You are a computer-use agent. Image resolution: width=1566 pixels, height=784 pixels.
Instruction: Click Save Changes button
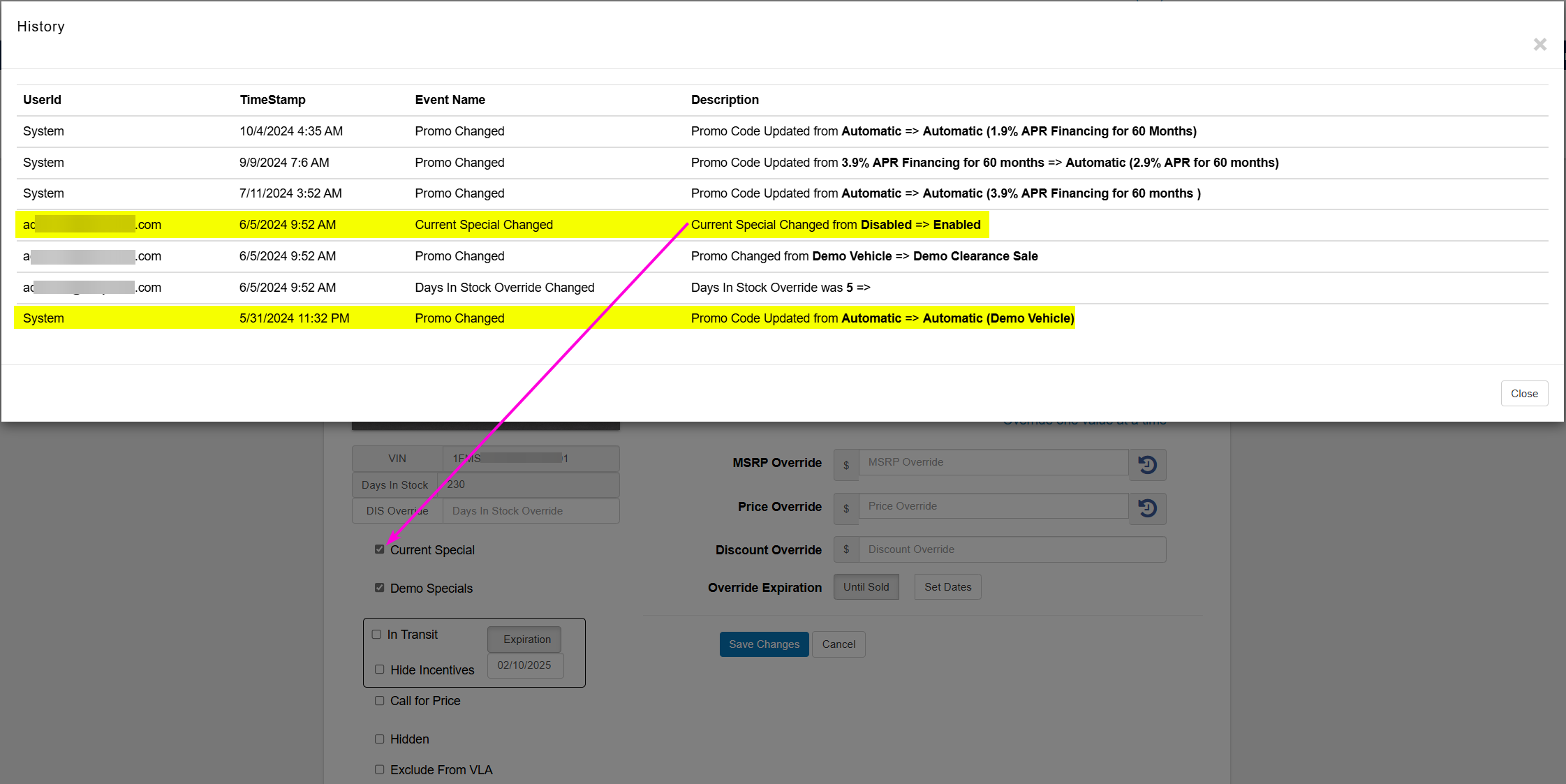coord(764,644)
